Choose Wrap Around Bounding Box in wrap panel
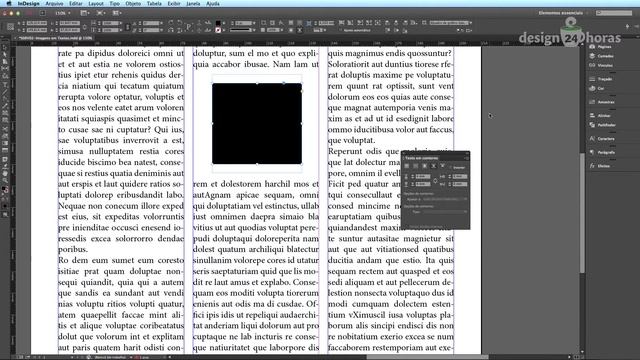Screen dimensions: 640x360 [x=416, y=166]
